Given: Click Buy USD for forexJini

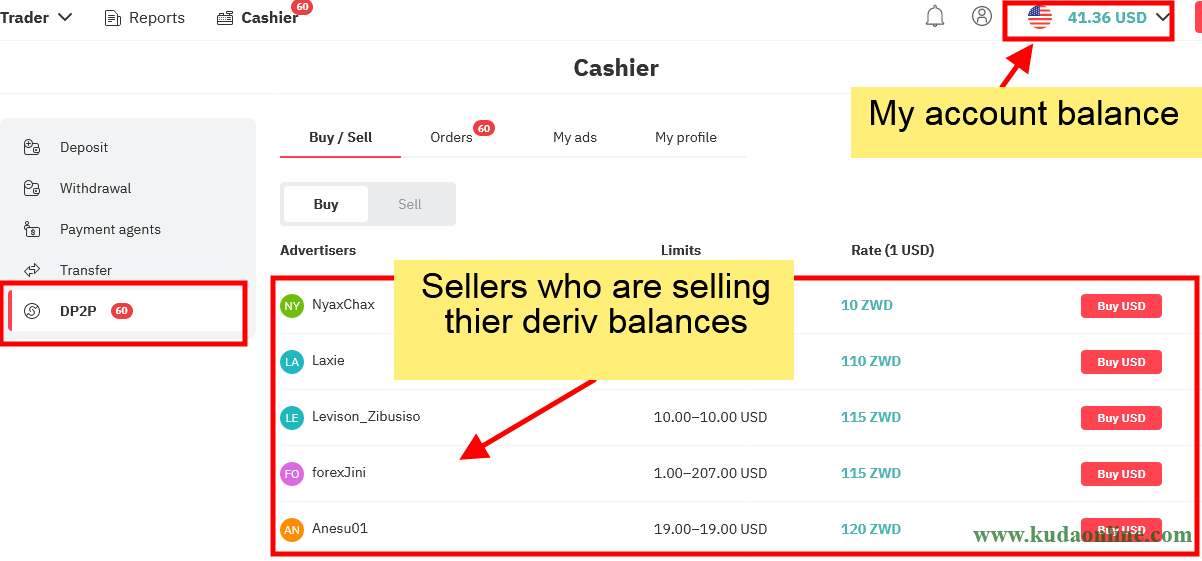Looking at the screenshot, I should pyautogui.click(x=1121, y=474).
